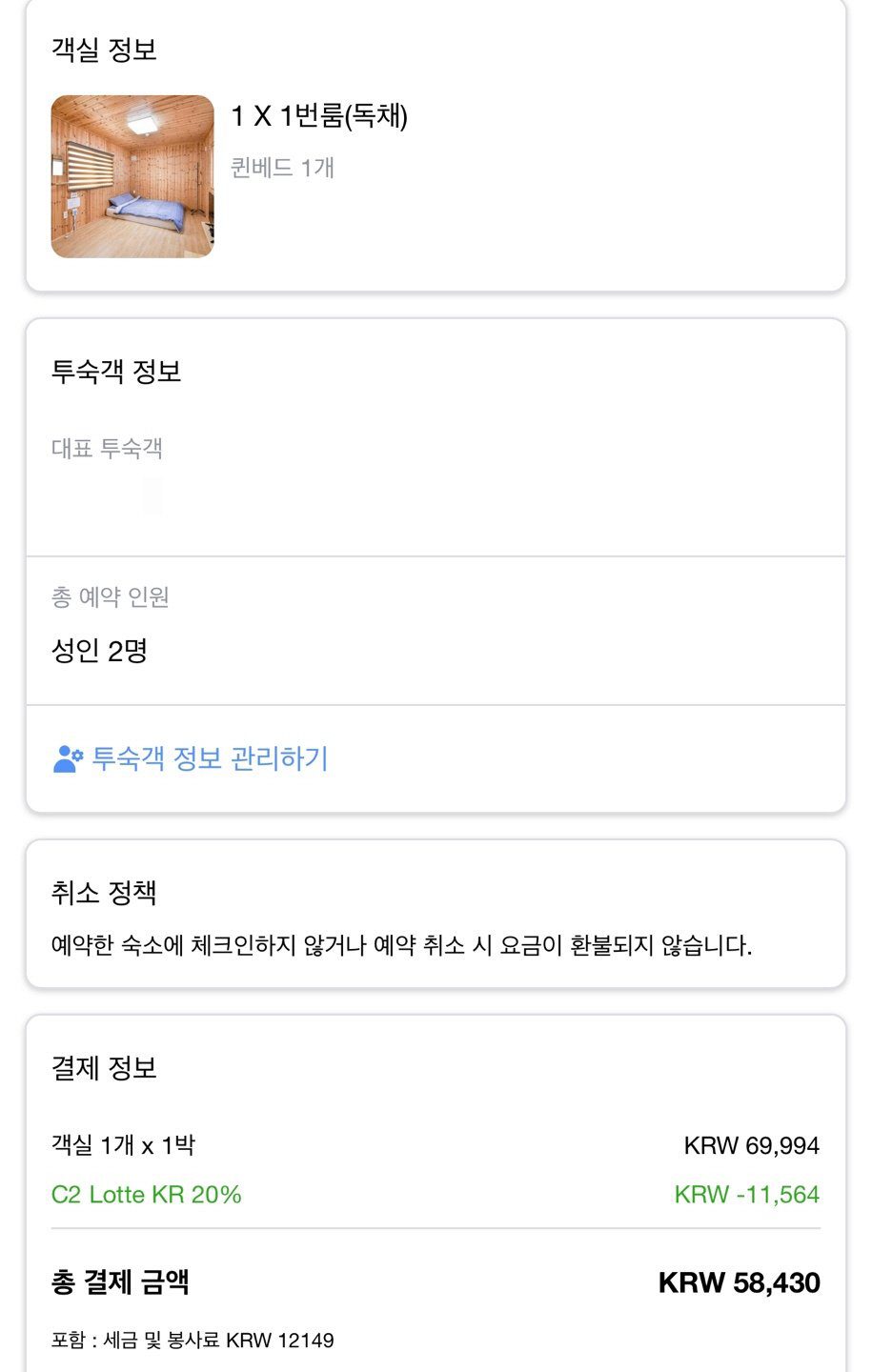Image resolution: width=872 pixels, height=1372 pixels.
Task: Click the 퀸베드 1개 bed type text
Action: click(282, 168)
